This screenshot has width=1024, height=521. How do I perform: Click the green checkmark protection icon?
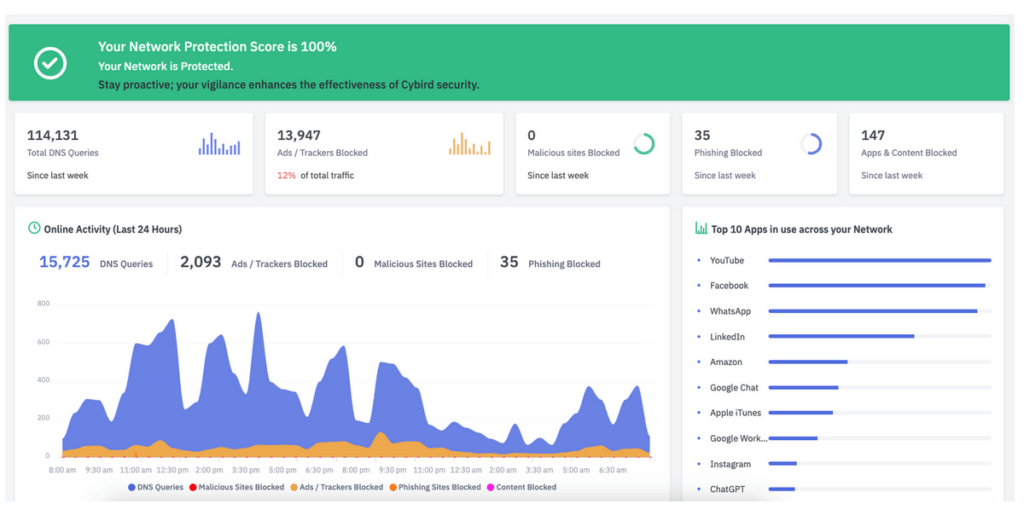click(50, 64)
